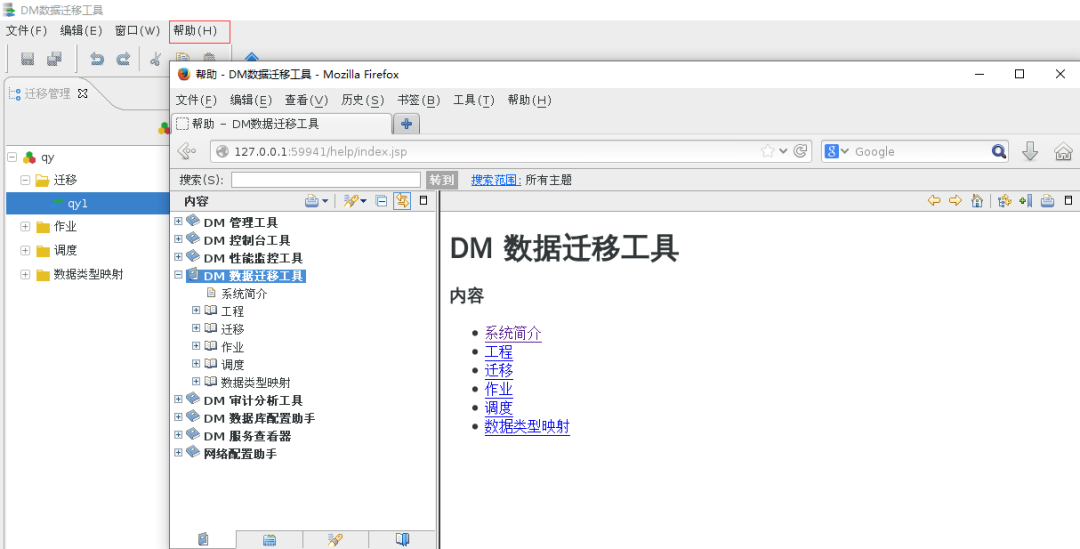Click the Bookmark Document icon in content toolbar
Image resolution: width=1080 pixels, height=549 pixels.
pyautogui.click(x=1026, y=200)
